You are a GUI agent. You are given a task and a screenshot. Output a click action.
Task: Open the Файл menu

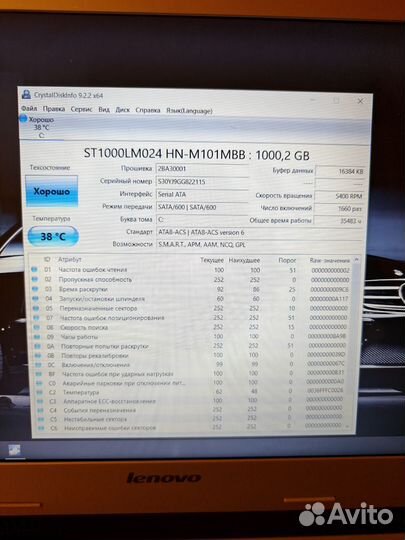(29, 108)
